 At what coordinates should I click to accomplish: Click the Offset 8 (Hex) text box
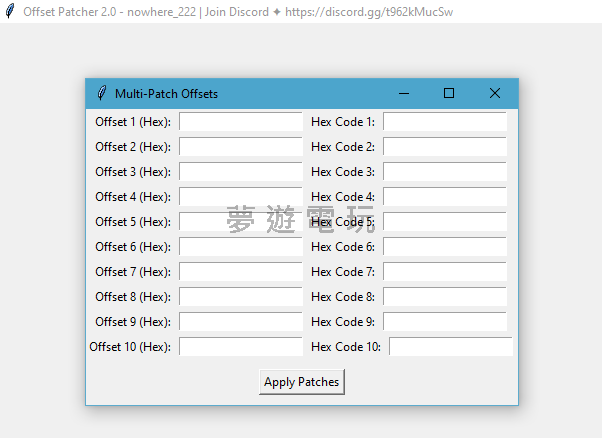click(240, 297)
